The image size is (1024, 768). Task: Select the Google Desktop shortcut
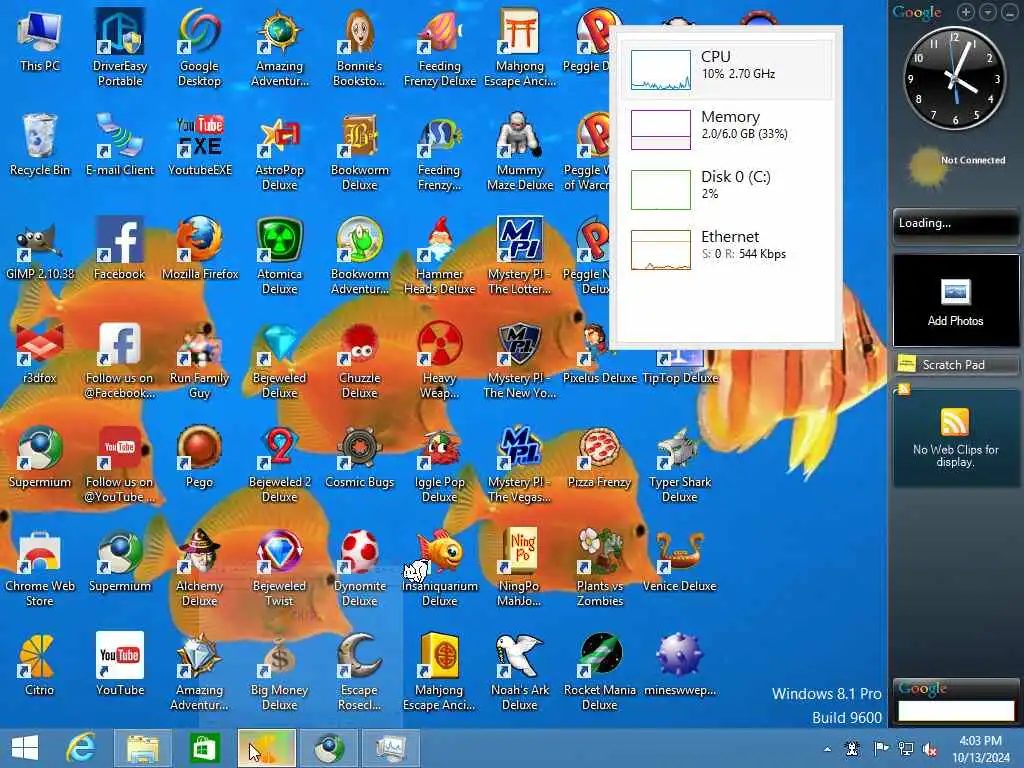pos(200,47)
